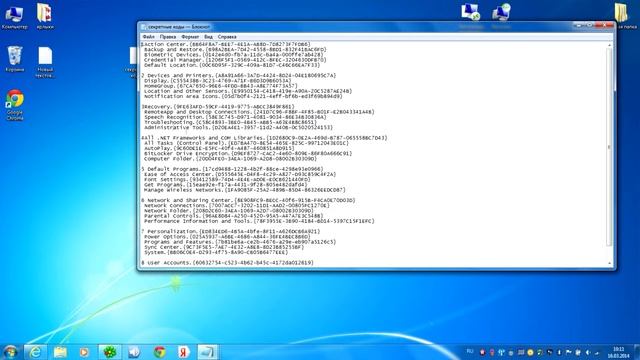Screen dimensions: 640x360
Task: Open the Вид menu
Action: (x=208, y=37)
